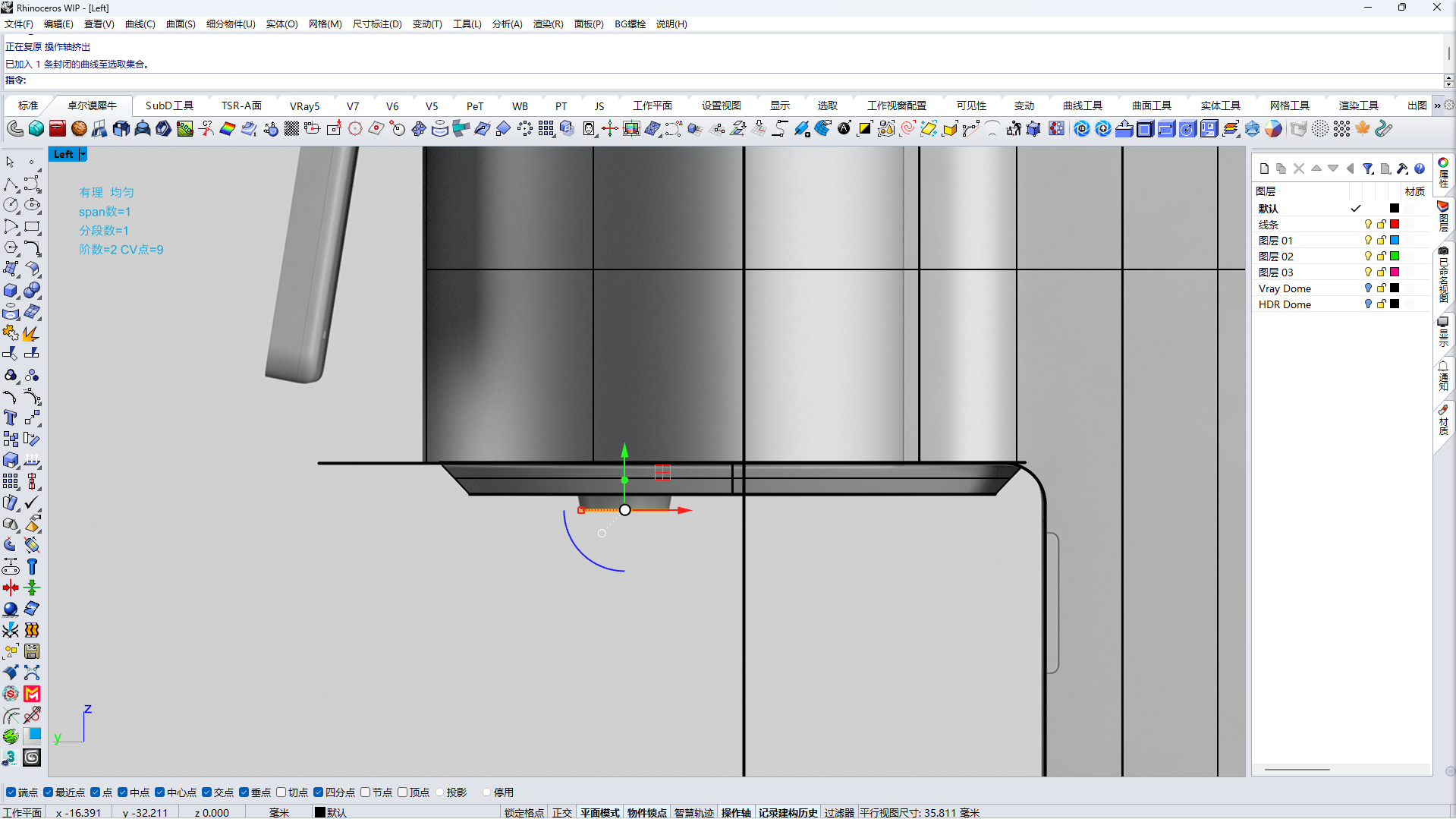Open the 文件(F) menu
1456x819 pixels.
tap(19, 24)
